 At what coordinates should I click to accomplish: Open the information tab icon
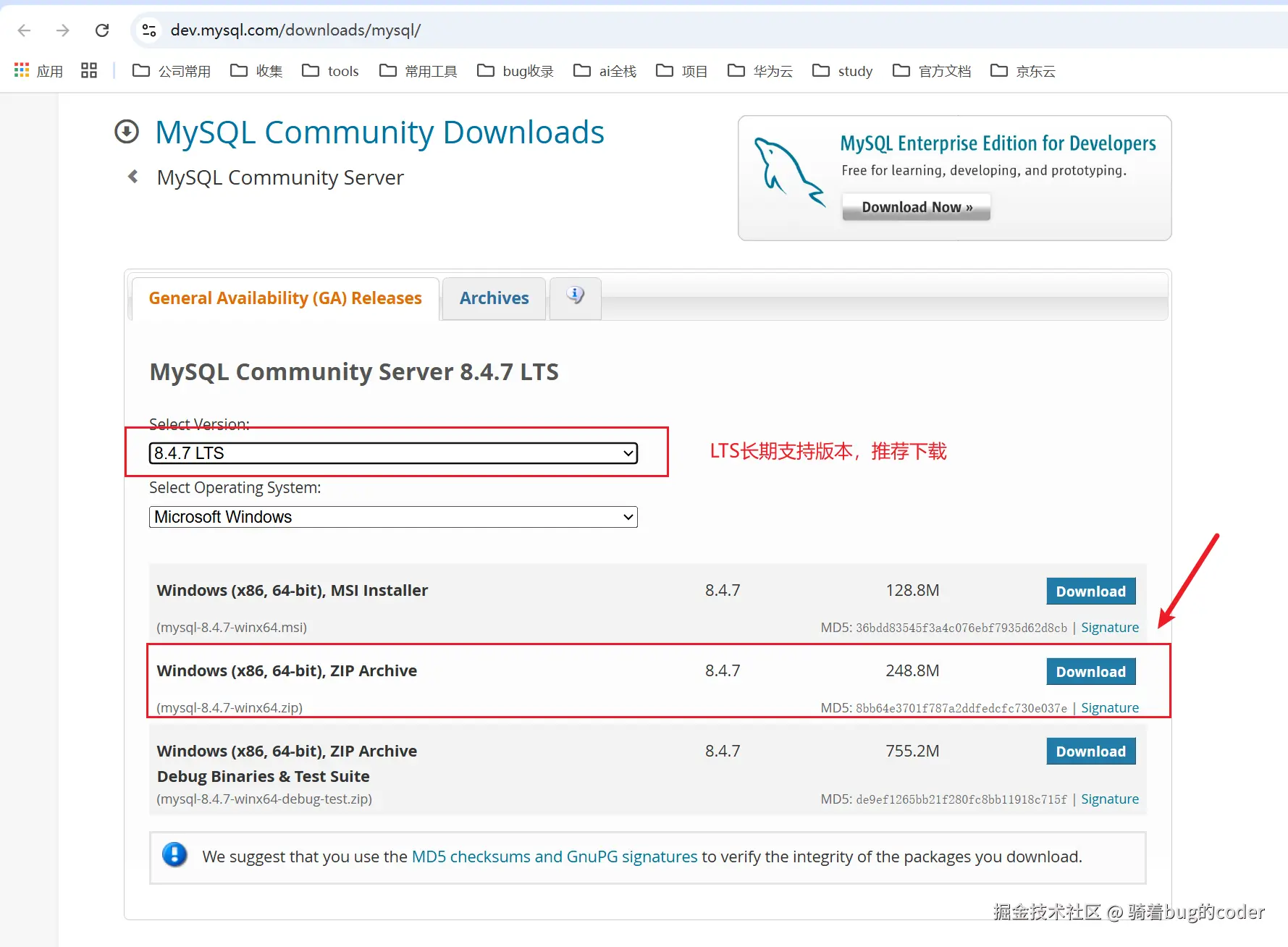click(576, 296)
